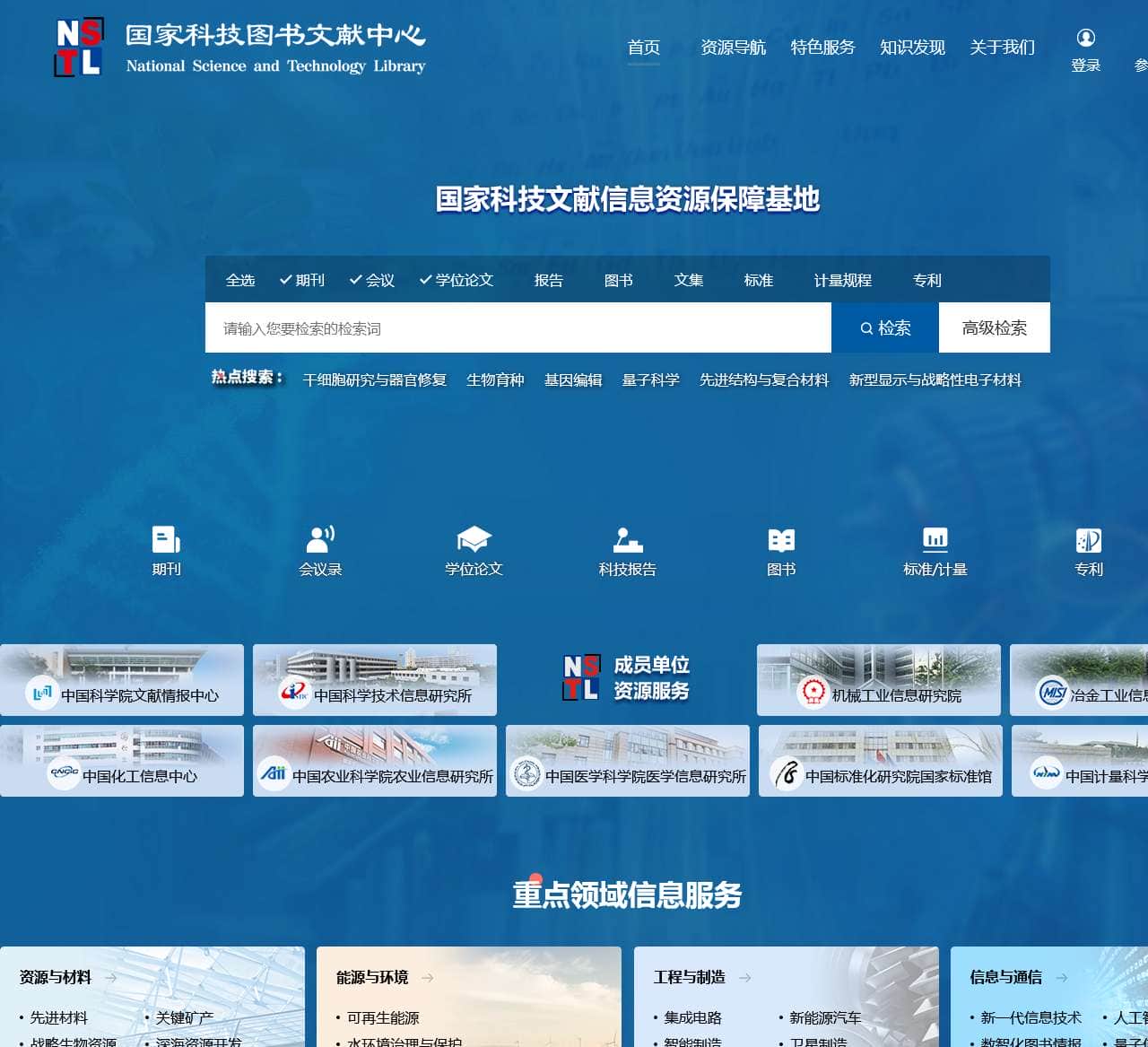Open the 中国科学院文献情报中心 member thumbnail
1148x1047 pixels.
(122, 679)
